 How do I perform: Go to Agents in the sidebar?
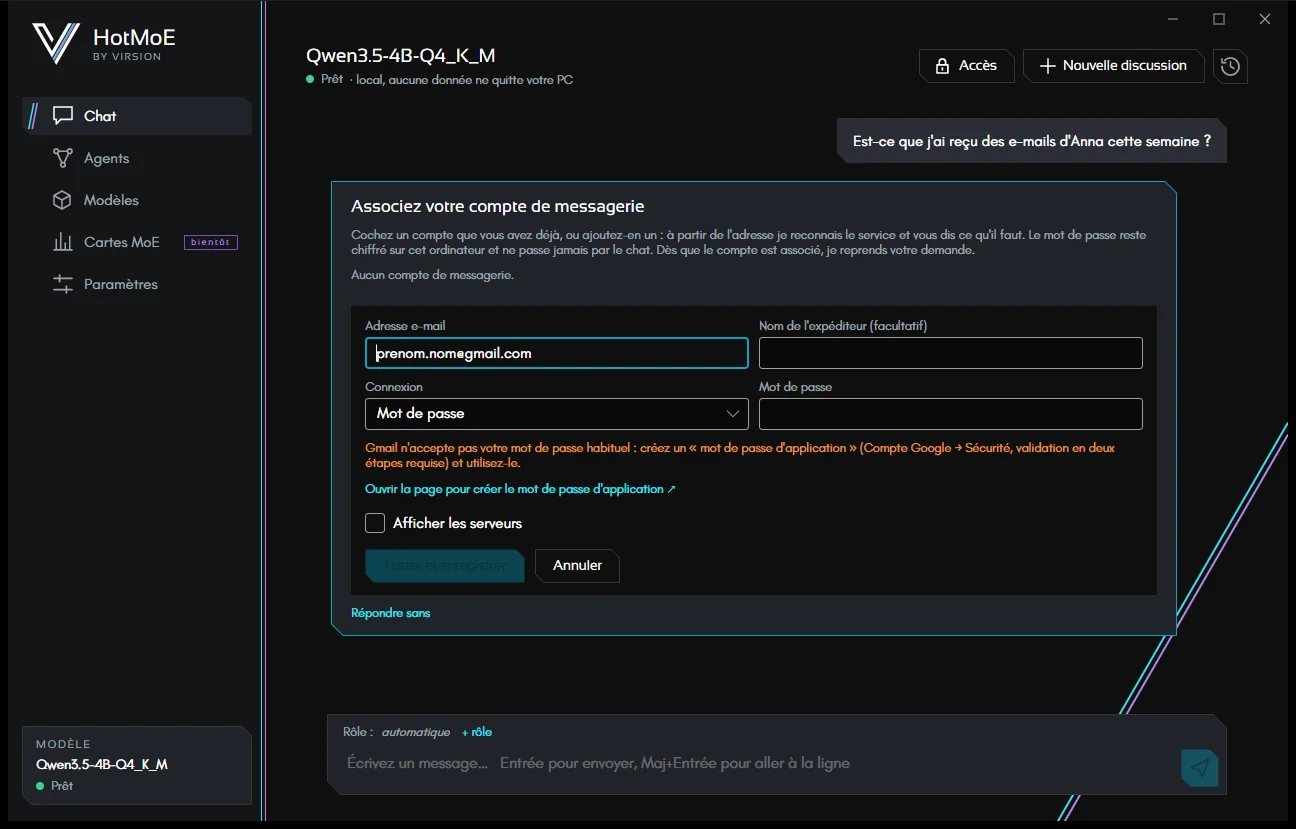[137, 158]
